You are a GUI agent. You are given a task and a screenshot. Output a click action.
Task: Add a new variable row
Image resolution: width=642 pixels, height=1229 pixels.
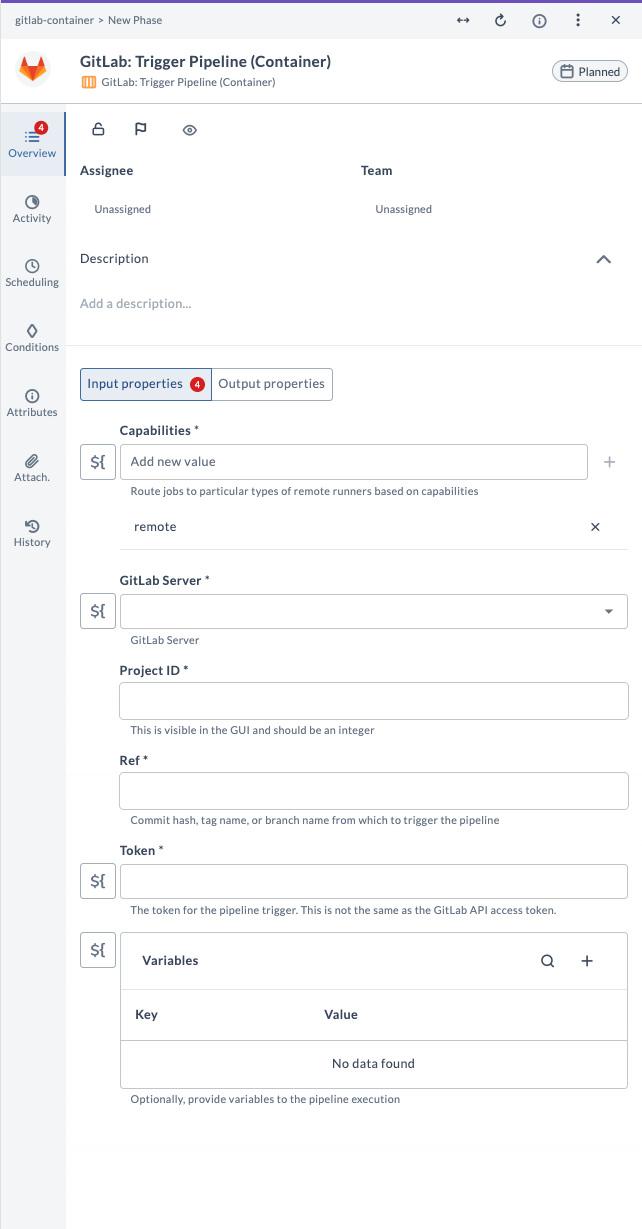click(587, 961)
